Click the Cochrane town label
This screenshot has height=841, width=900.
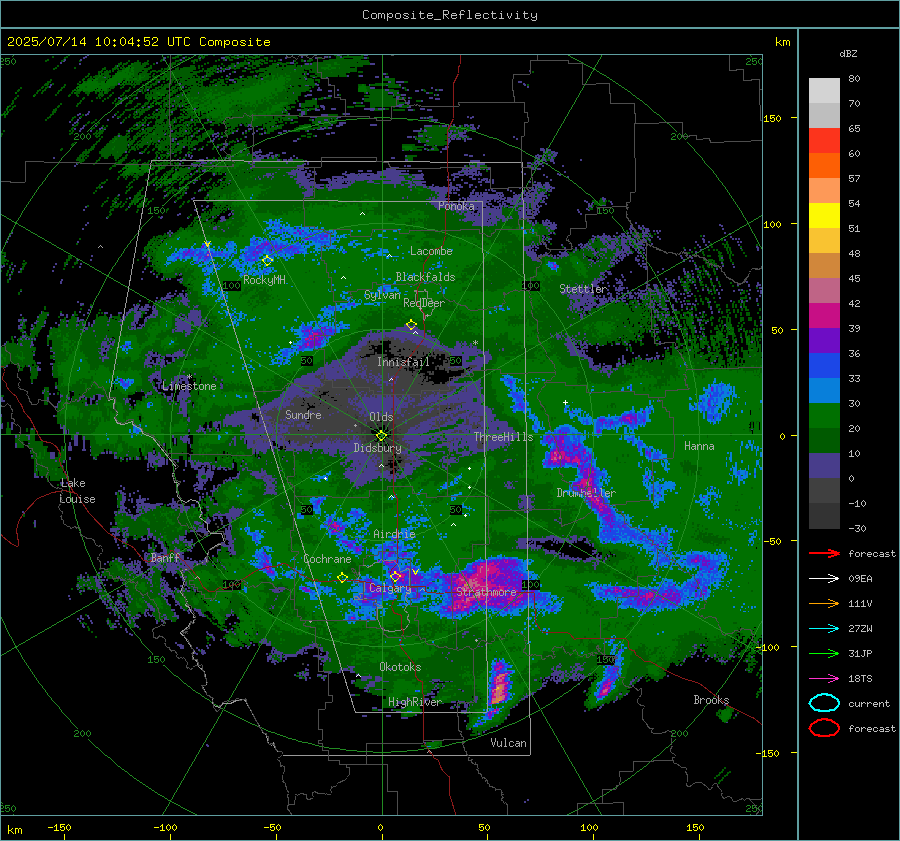coord(327,559)
